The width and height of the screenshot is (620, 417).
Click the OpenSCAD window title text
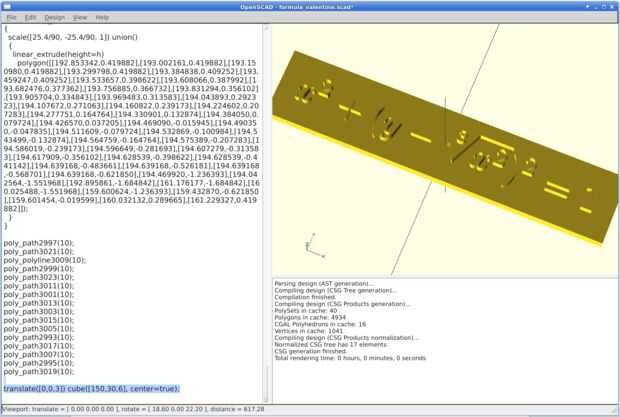[297, 7]
